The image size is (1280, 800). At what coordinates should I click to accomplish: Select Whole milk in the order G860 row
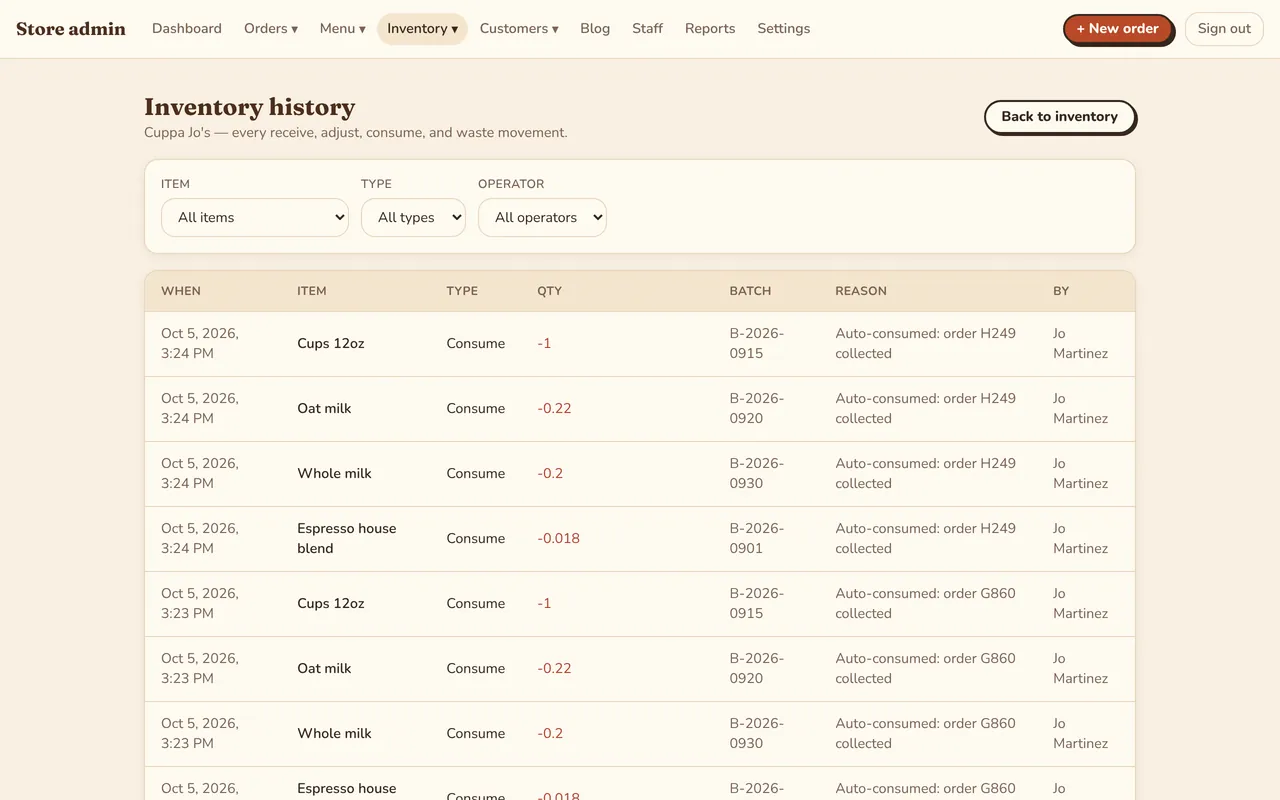[334, 734]
